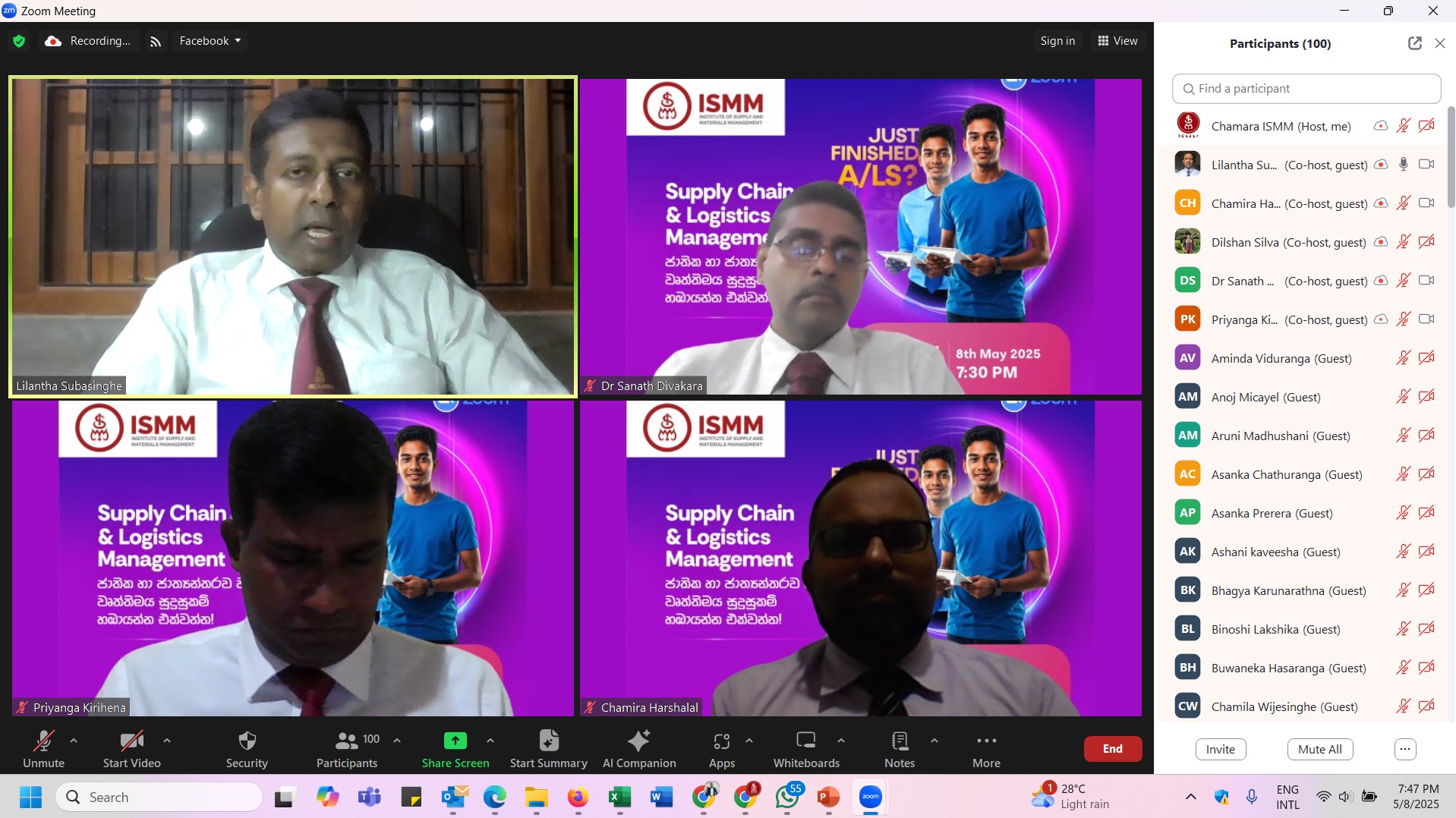1456x818 pixels.
Task: Expand share options arrow beside Share Screen
Action: (x=490, y=741)
